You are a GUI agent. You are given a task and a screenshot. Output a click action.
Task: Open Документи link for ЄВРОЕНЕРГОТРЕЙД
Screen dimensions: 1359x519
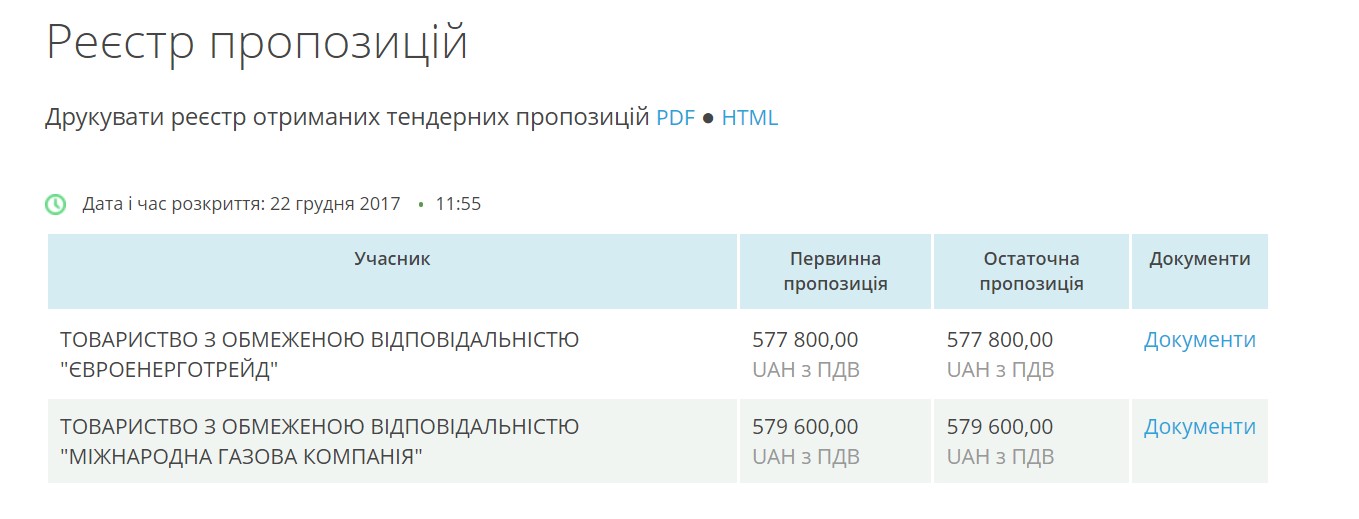pyautogui.click(x=1199, y=340)
